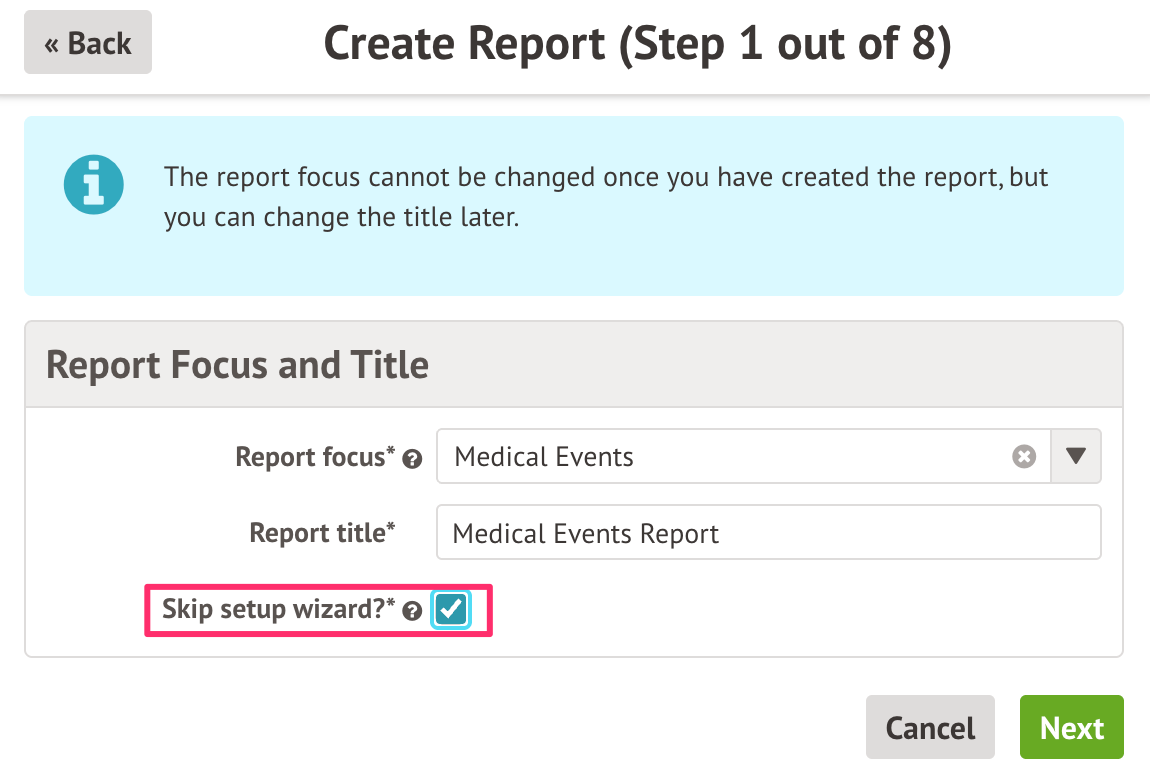Tick the Skip setup wizard checkbox

coord(451,609)
